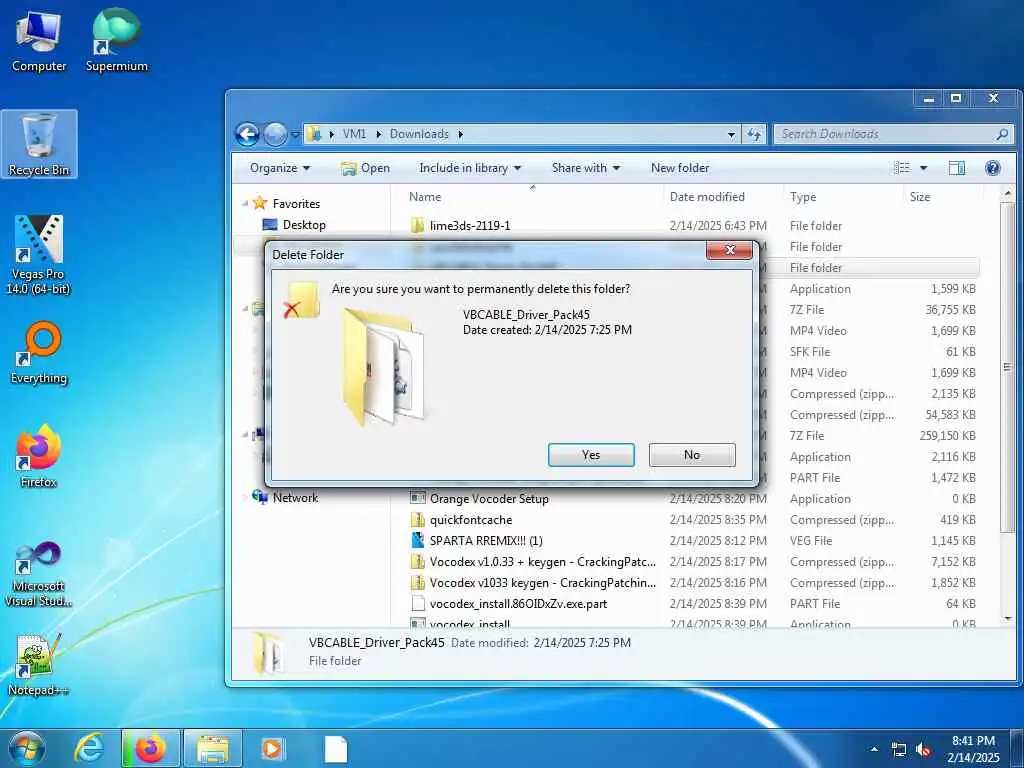
Task: Click the file list vertical scrollbar
Action: pos(1008,367)
